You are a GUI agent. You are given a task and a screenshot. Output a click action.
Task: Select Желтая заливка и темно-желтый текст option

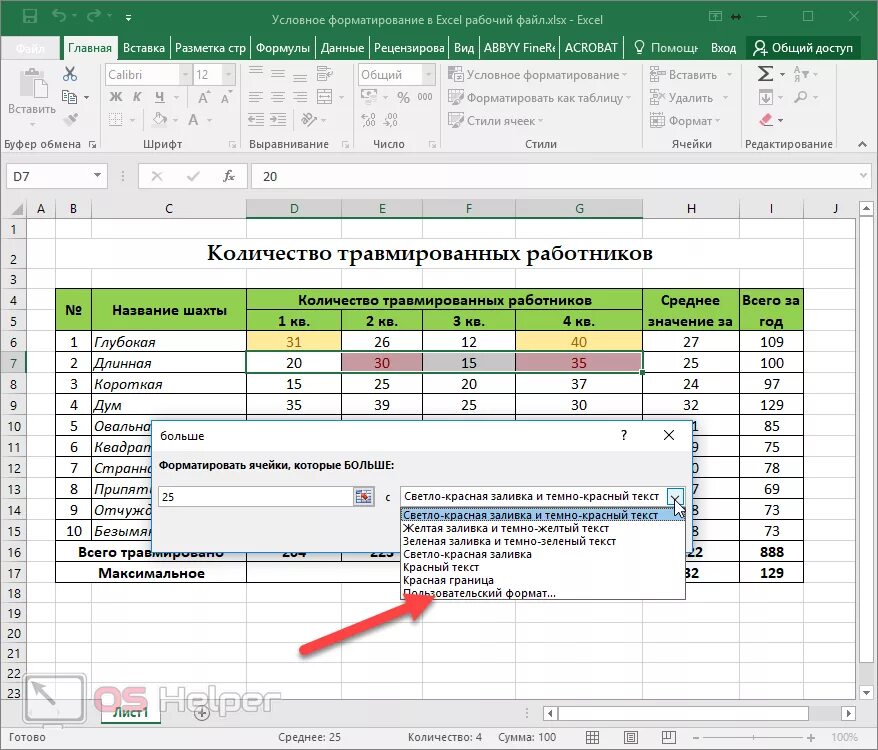click(x=543, y=528)
